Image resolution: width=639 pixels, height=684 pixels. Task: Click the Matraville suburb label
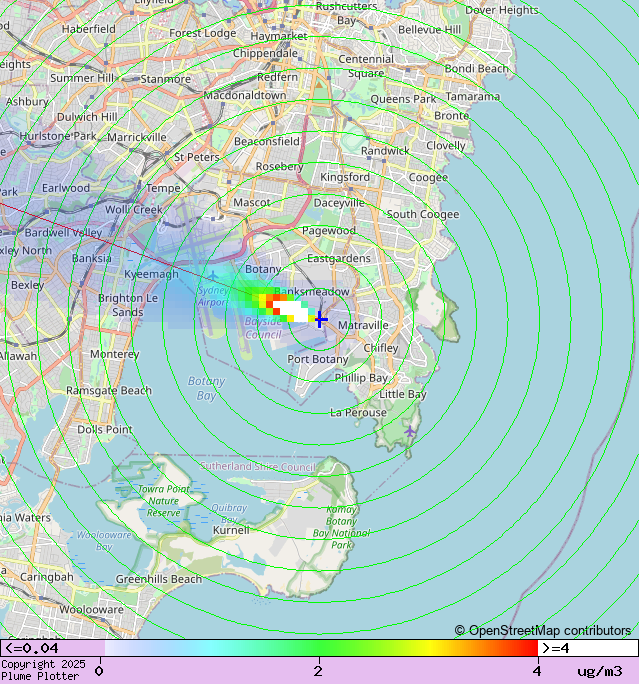pyautogui.click(x=363, y=325)
